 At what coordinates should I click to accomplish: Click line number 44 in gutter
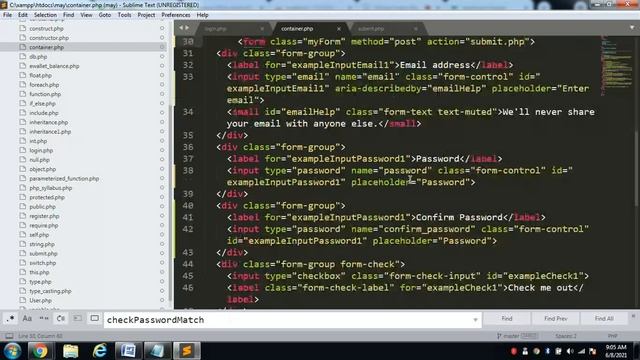point(188,264)
